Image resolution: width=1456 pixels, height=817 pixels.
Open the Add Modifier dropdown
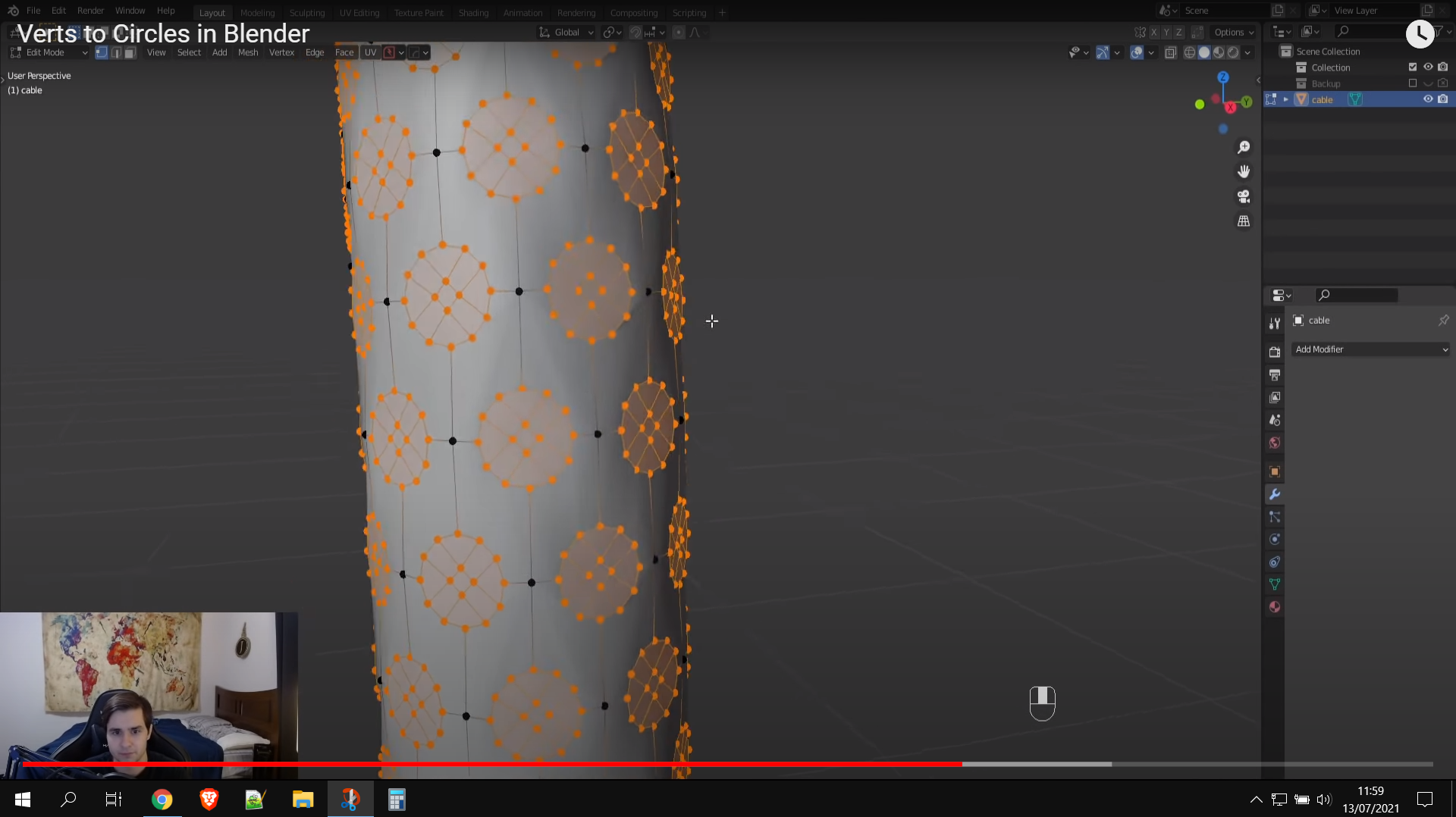point(1371,349)
